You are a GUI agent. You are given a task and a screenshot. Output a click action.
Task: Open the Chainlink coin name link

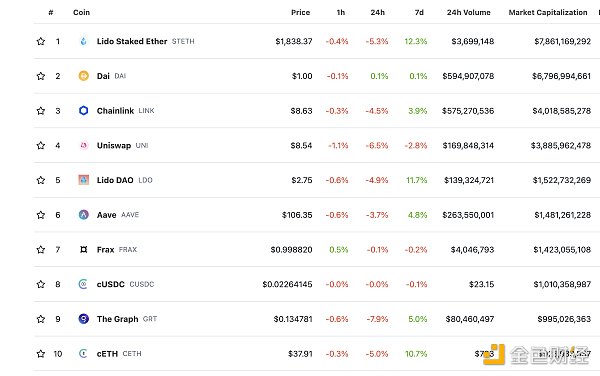point(115,111)
